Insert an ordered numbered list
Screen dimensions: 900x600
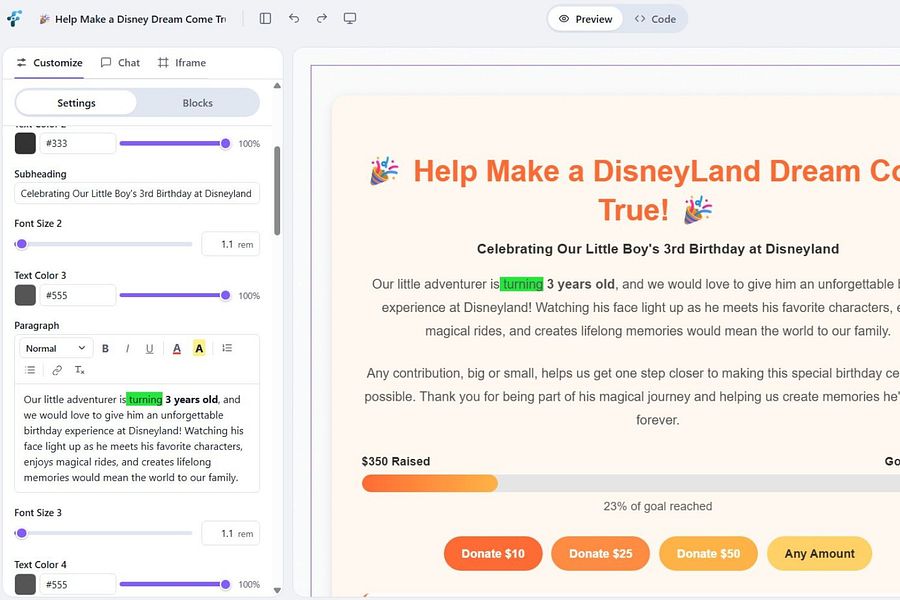227,348
